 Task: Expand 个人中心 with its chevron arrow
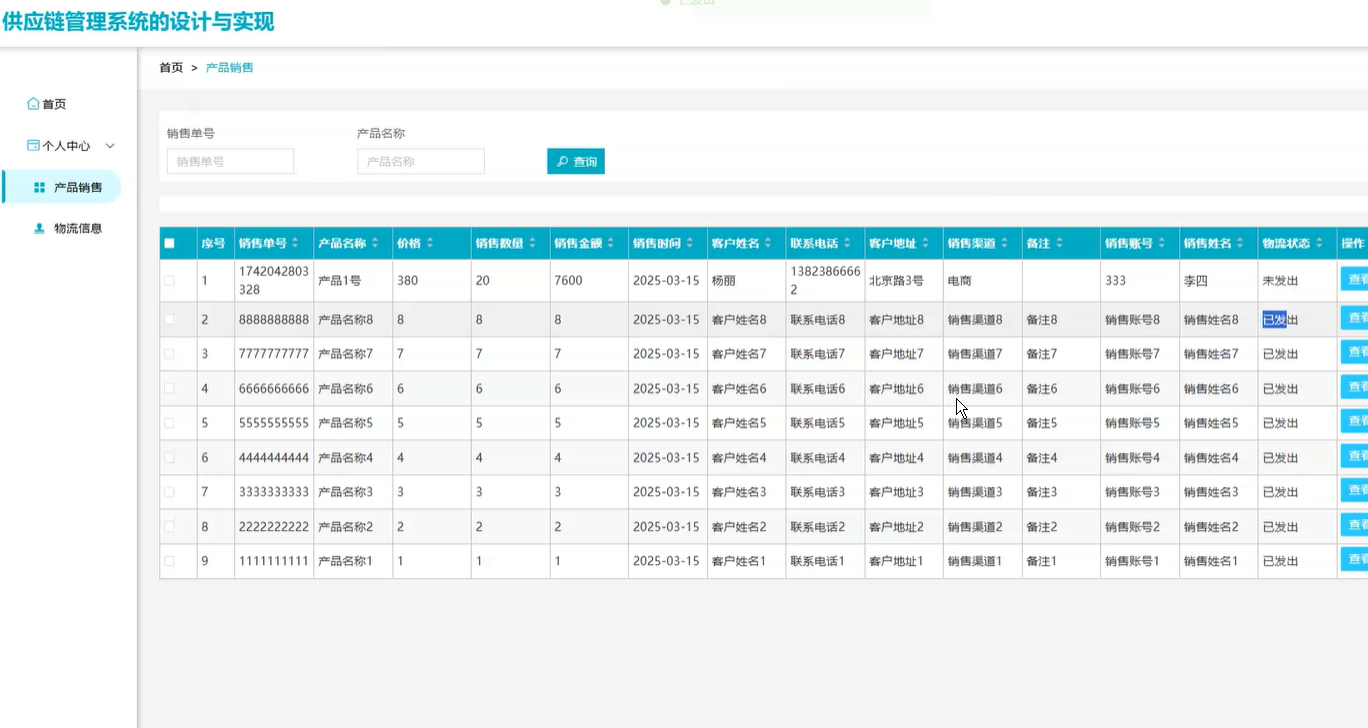click(x=110, y=146)
